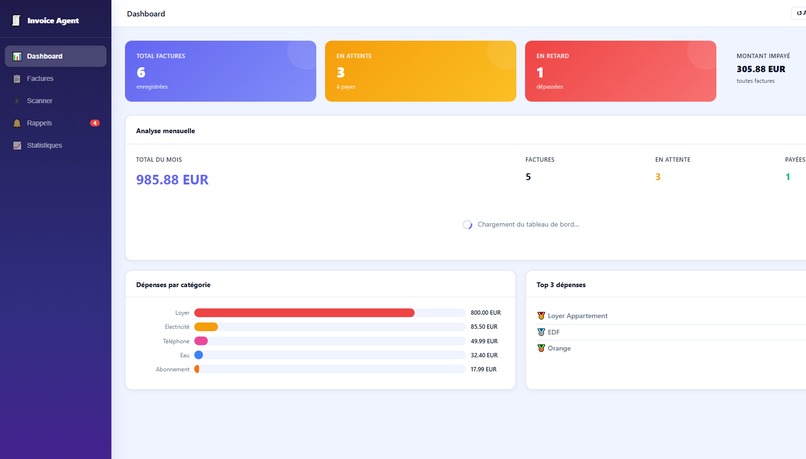The height and width of the screenshot is (459, 806).
Task: Select the Total Factures card
Action: click(221, 71)
